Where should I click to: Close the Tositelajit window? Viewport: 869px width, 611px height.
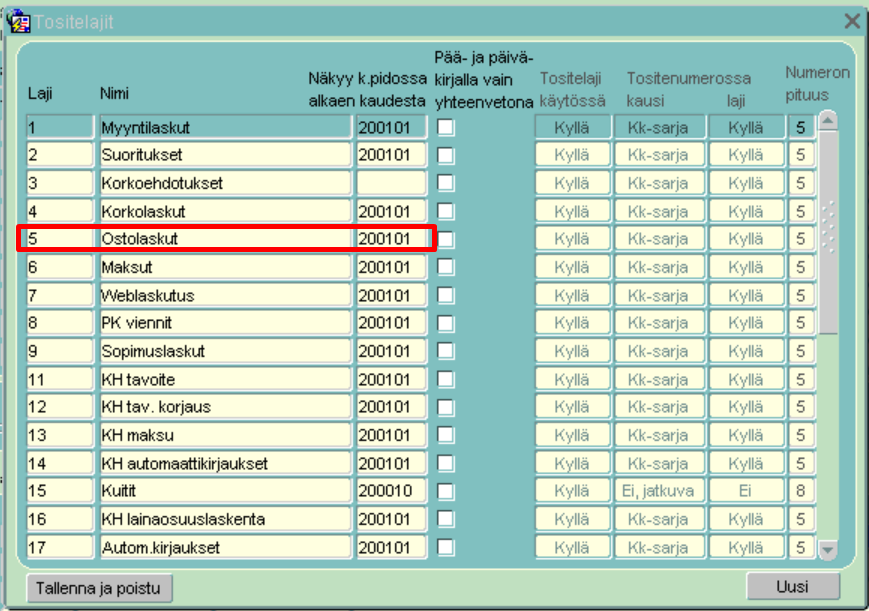[x=852, y=22]
